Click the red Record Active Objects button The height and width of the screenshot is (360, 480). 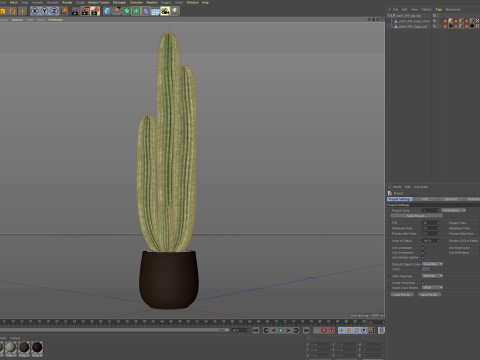pos(323,330)
